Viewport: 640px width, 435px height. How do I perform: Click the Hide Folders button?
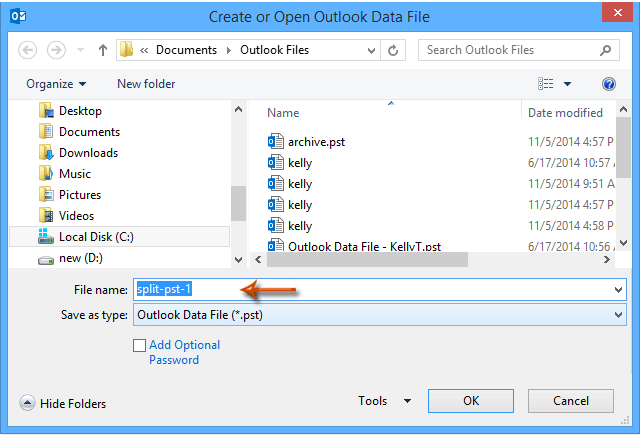point(62,404)
